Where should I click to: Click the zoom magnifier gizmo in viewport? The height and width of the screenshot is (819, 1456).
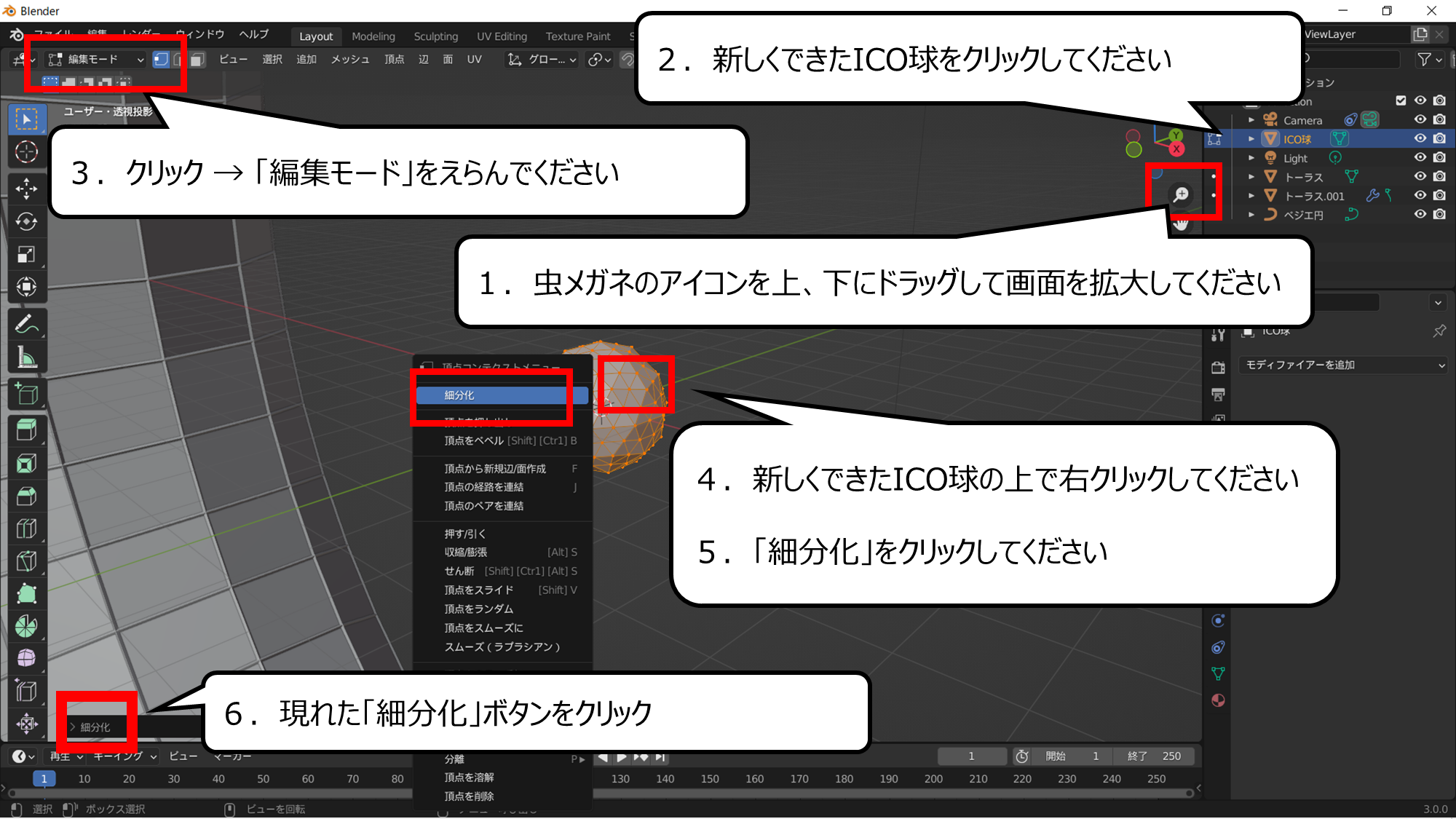click(x=1181, y=194)
